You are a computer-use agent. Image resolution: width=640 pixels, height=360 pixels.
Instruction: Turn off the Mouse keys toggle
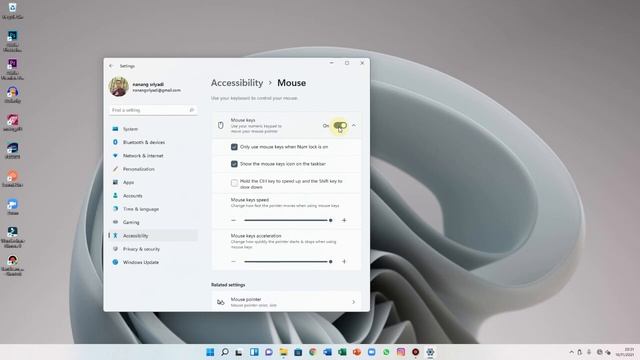coord(340,125)
